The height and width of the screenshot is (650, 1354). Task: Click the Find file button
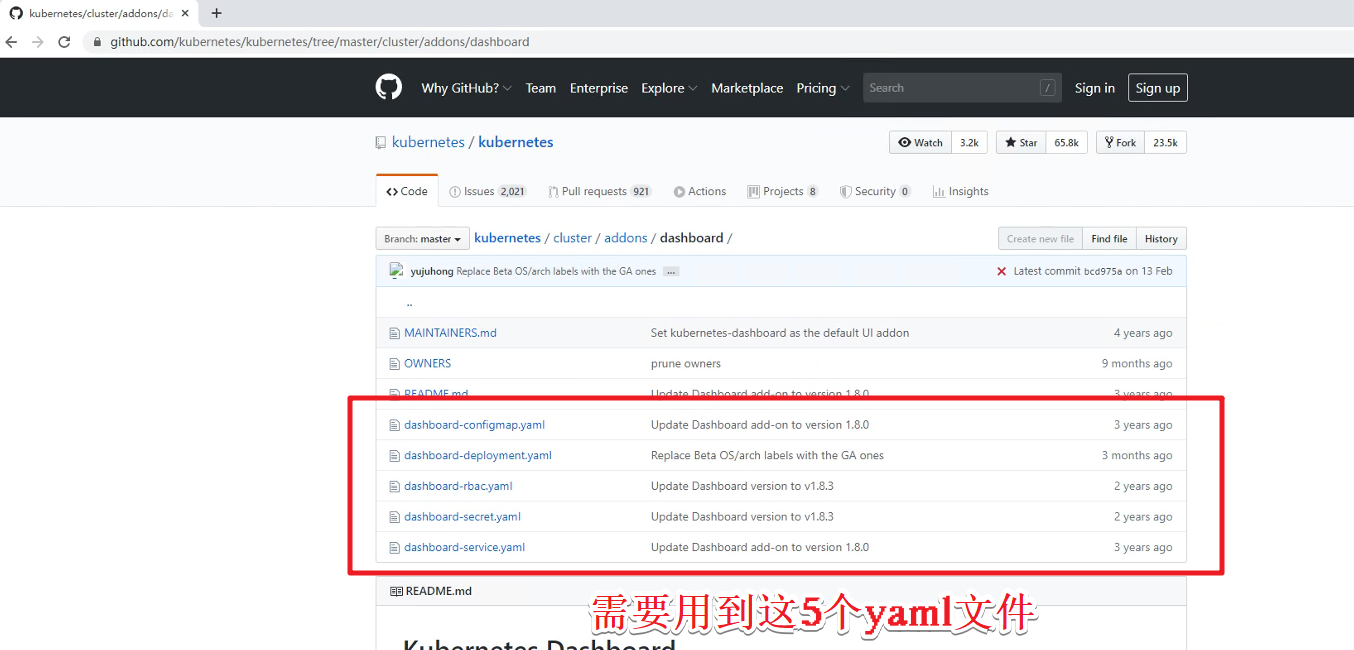(1109, 239)
